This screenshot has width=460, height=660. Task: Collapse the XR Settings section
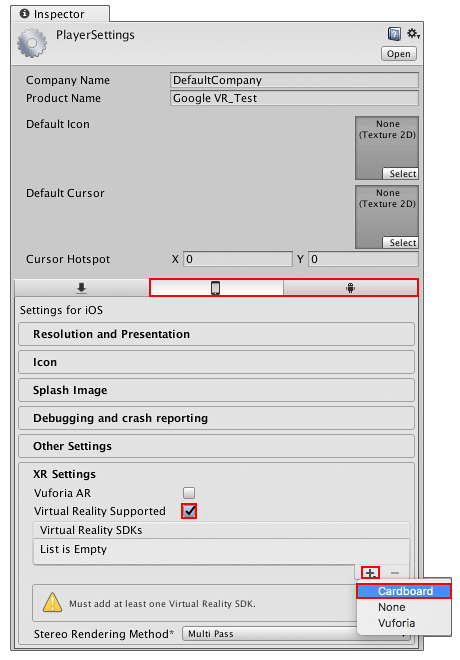[x=65, y=474]
